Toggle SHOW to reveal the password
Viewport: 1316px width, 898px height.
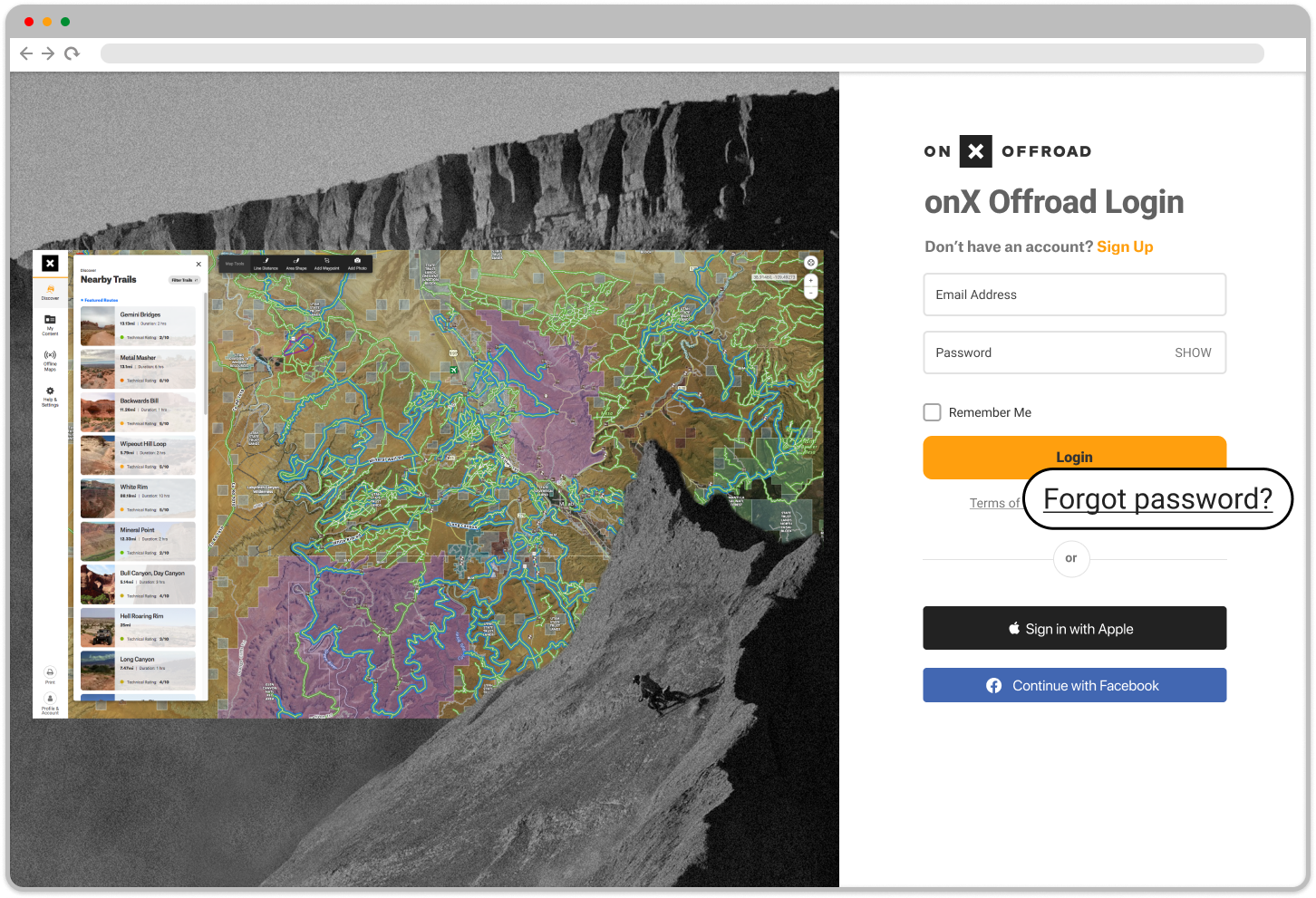1193,352
